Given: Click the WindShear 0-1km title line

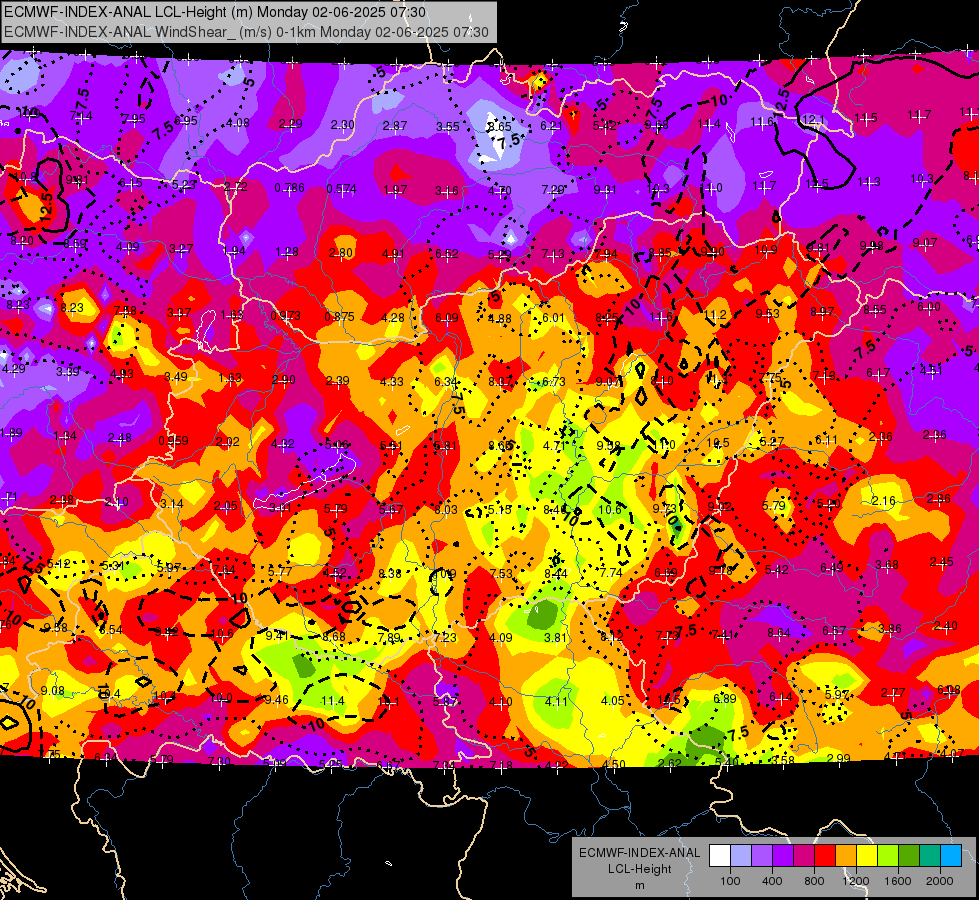Looking at the screenshot, I should click(246, 32).
